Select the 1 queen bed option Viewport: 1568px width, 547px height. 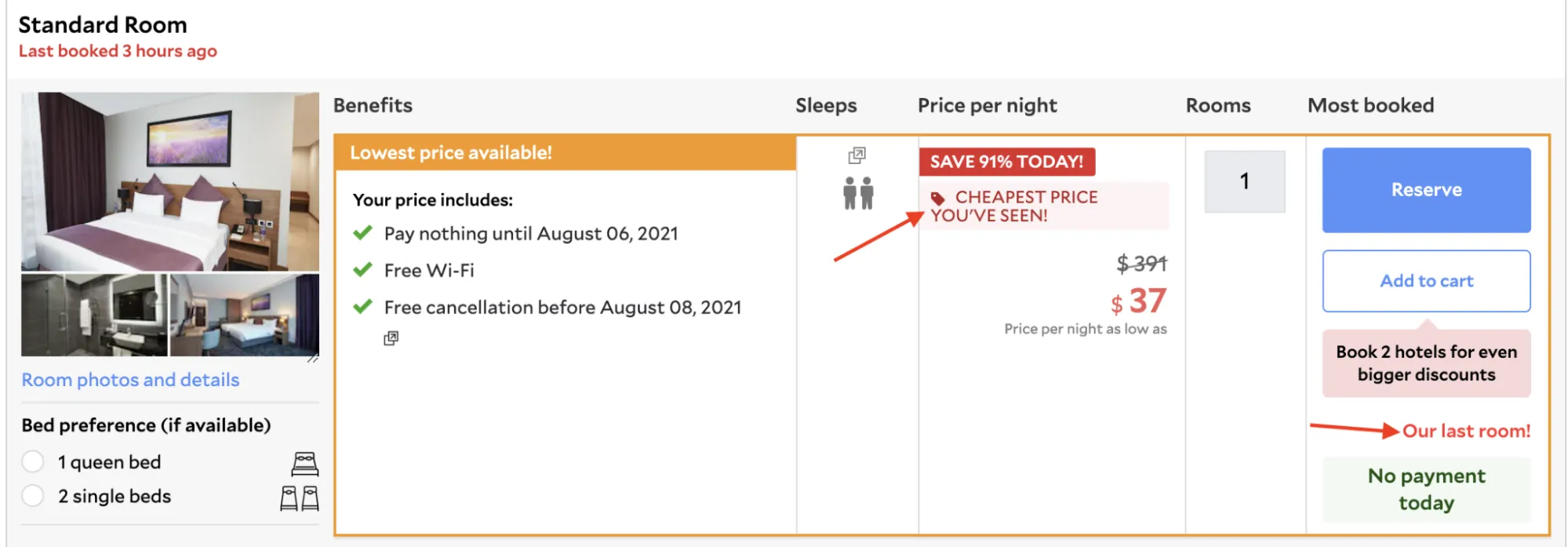(x=33, y=461)
